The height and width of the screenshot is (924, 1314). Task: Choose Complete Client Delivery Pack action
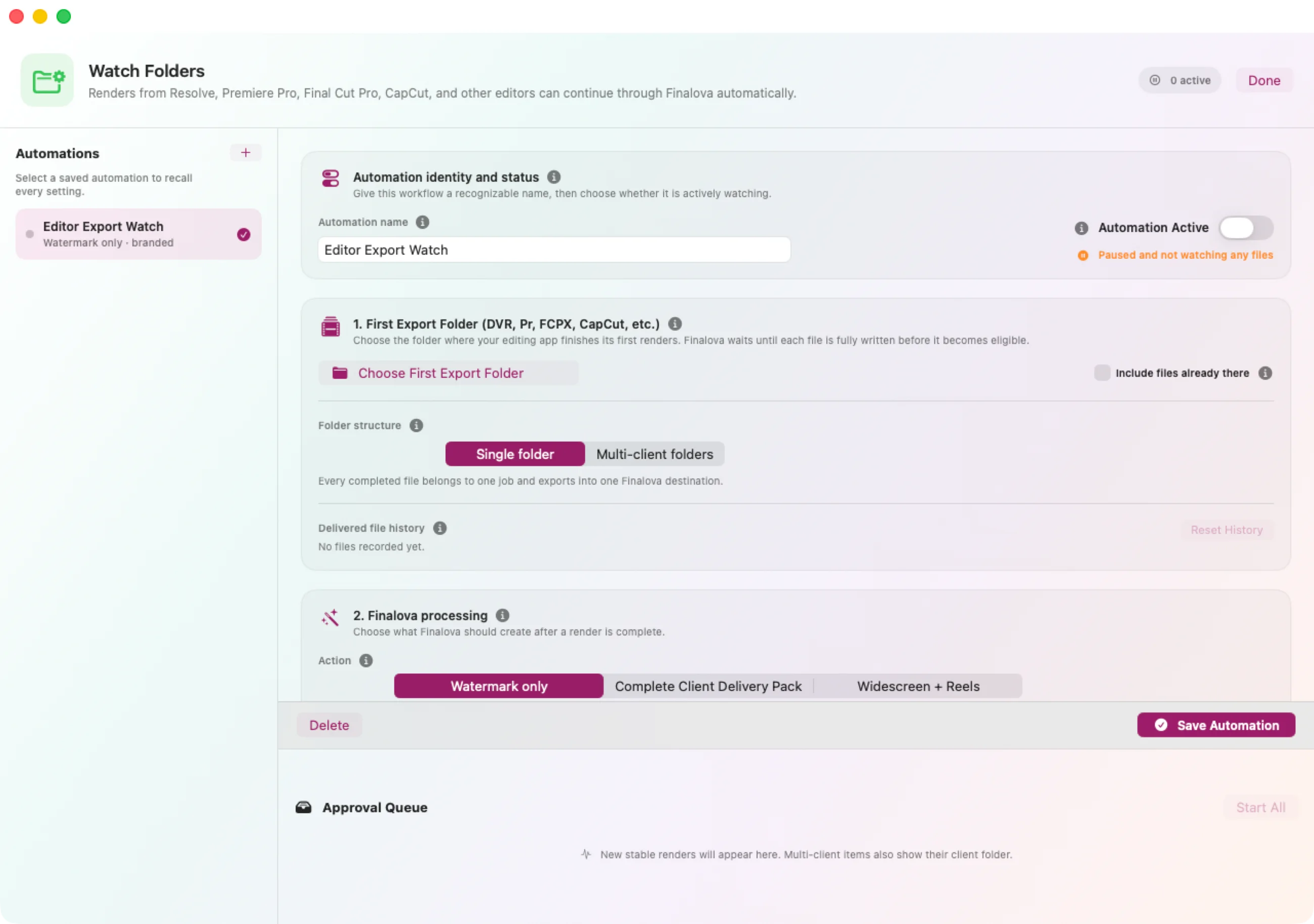click(x=708, y=686)
